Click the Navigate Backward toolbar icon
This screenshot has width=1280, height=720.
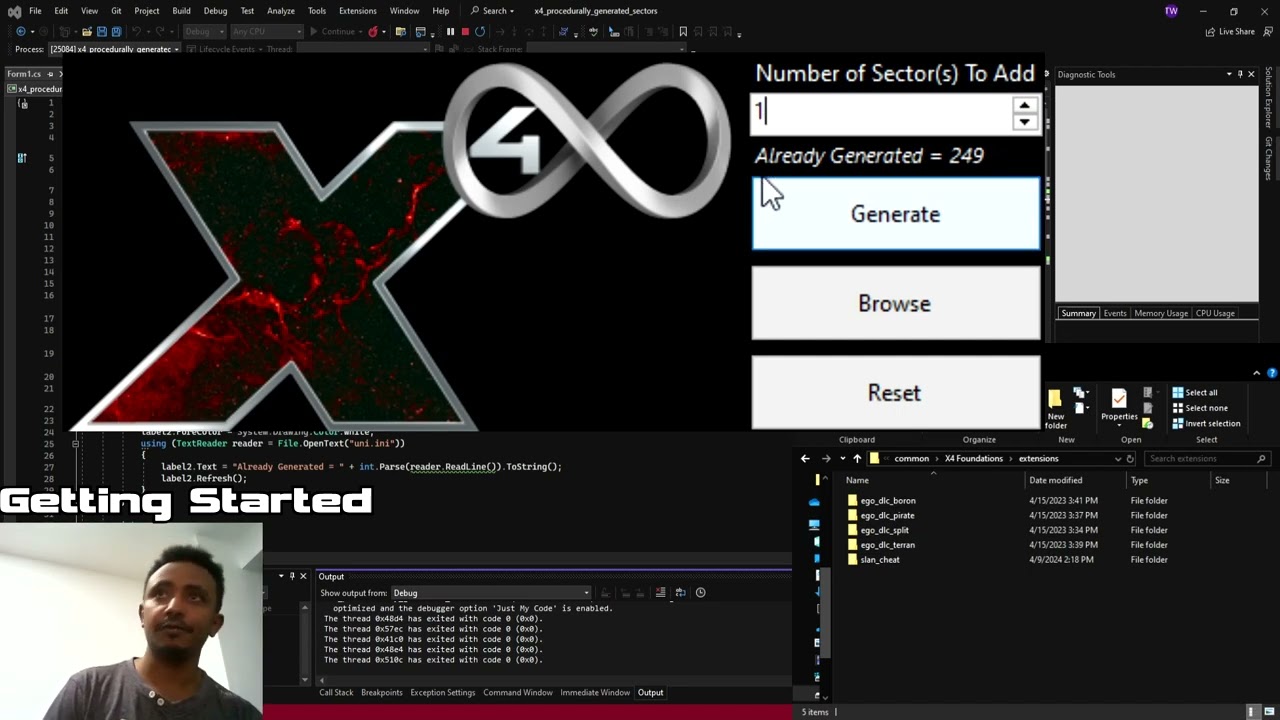pyautogui.click(x=20, y=31)
